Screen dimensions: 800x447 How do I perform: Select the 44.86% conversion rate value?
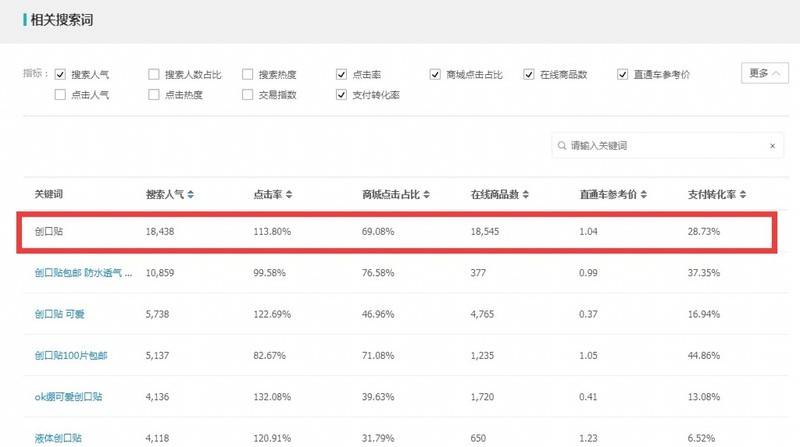pos(704,356)
